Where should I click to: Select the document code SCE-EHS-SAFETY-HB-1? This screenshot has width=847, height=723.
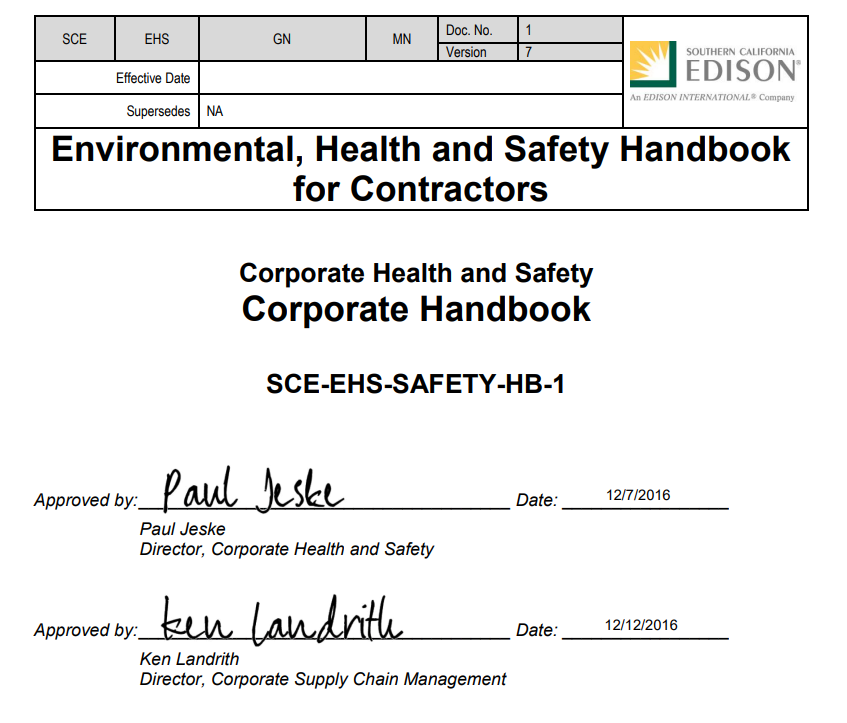pyautogui.click(x=416, y=384)
